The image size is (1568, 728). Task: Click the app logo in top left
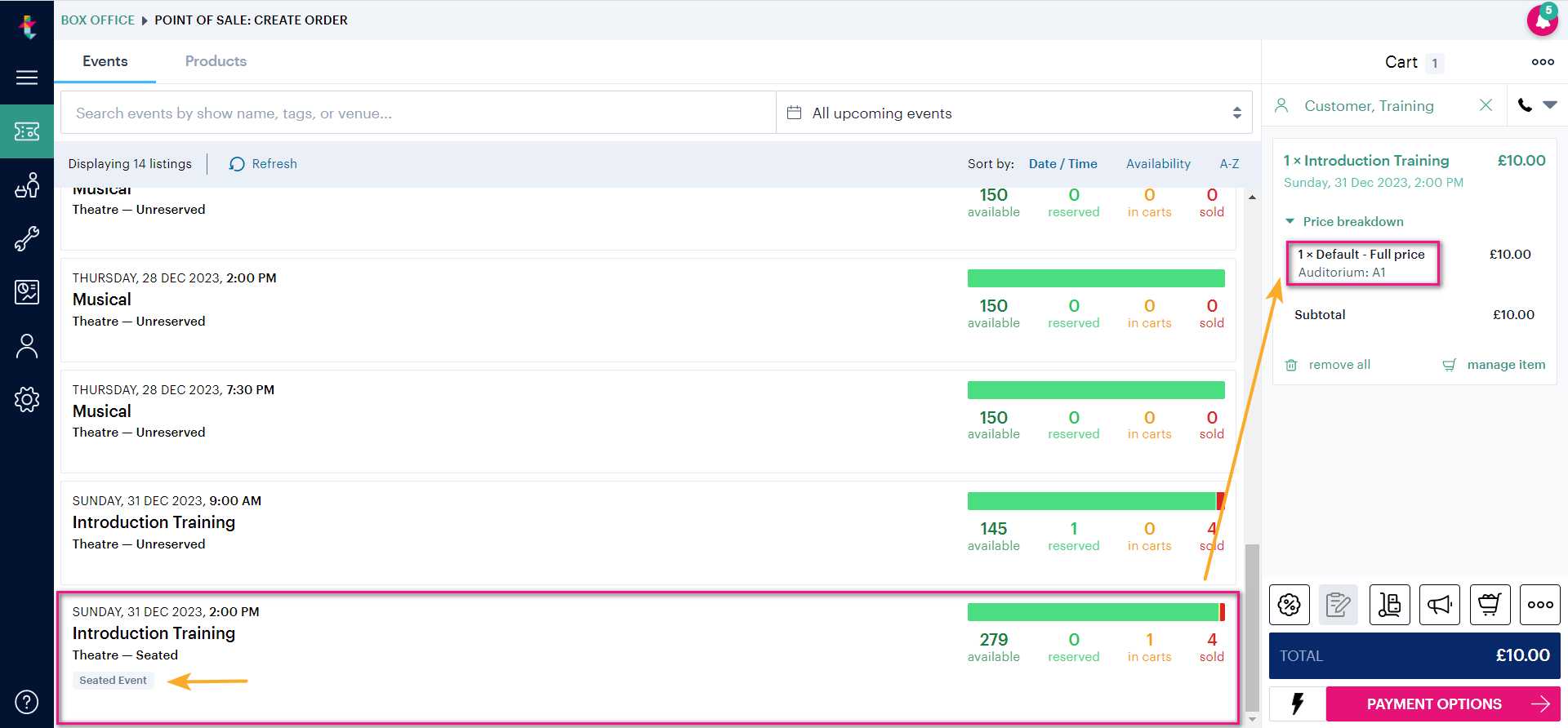tap(28, 27)
